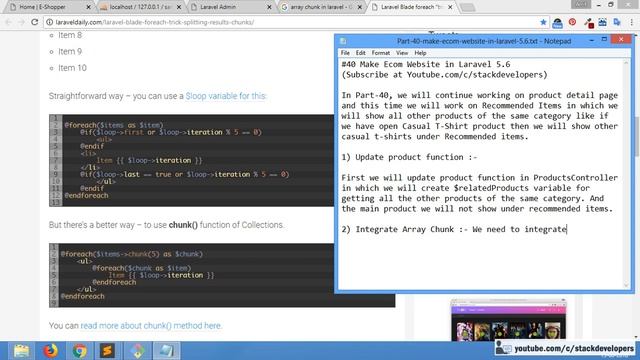The height and width of the screenshot is (360, 640).
Task: Bookmark this page with star icon
Action: (543, 22)
